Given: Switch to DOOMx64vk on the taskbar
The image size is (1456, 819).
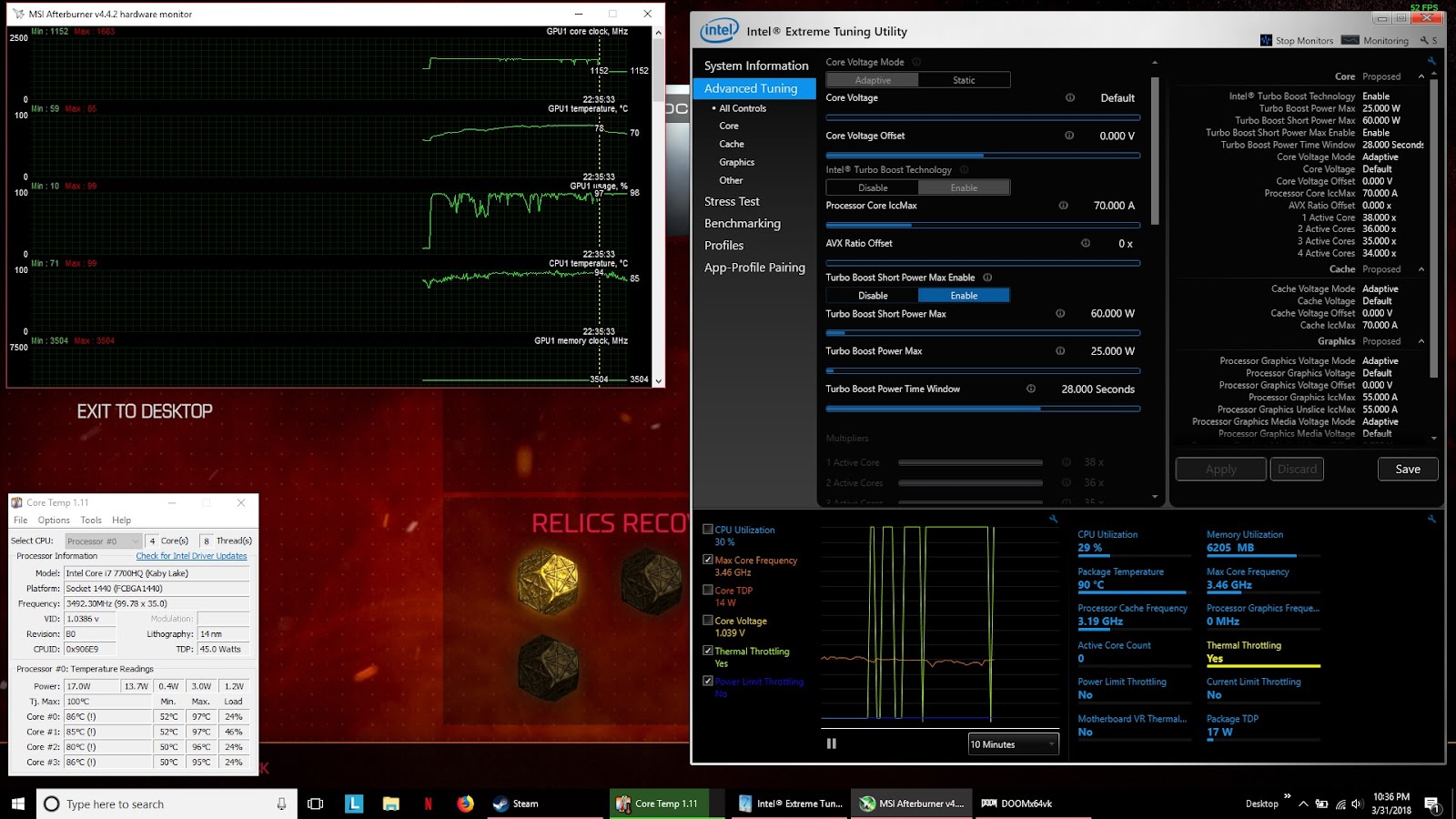Looking at the screenshot, I should 1033,804.
